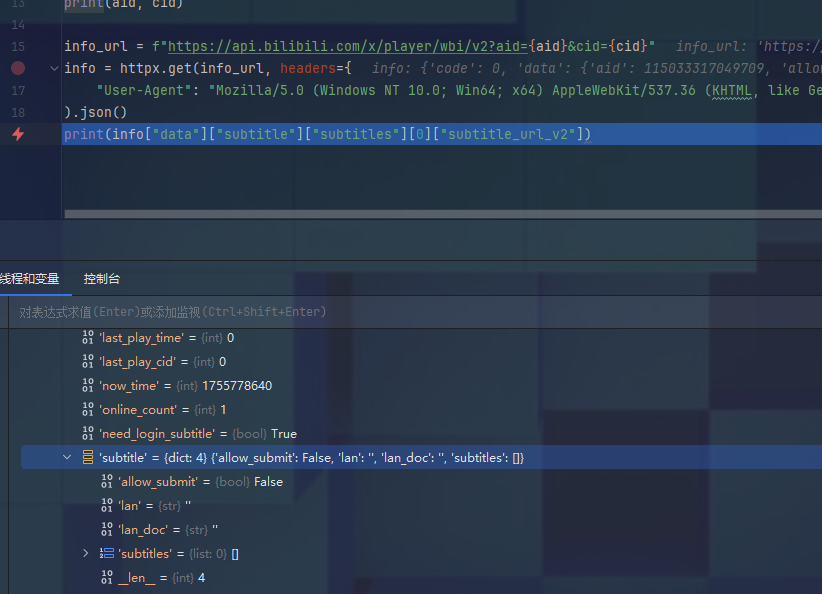Click the type icon beside 'last_play_time'

(x=87, y=338)
